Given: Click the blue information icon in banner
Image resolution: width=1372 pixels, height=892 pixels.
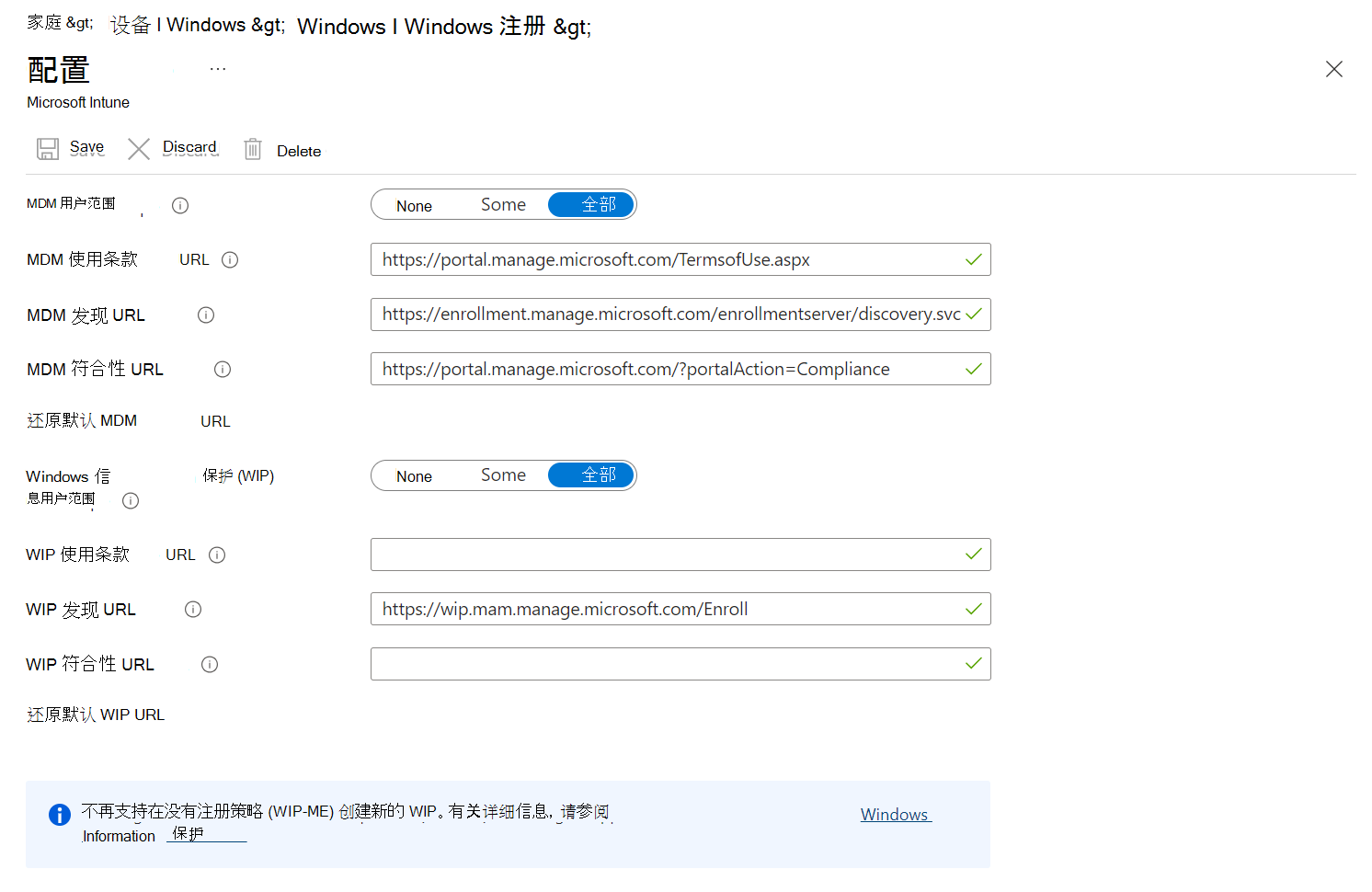Looking at the screenshot, I should [59, 814].
